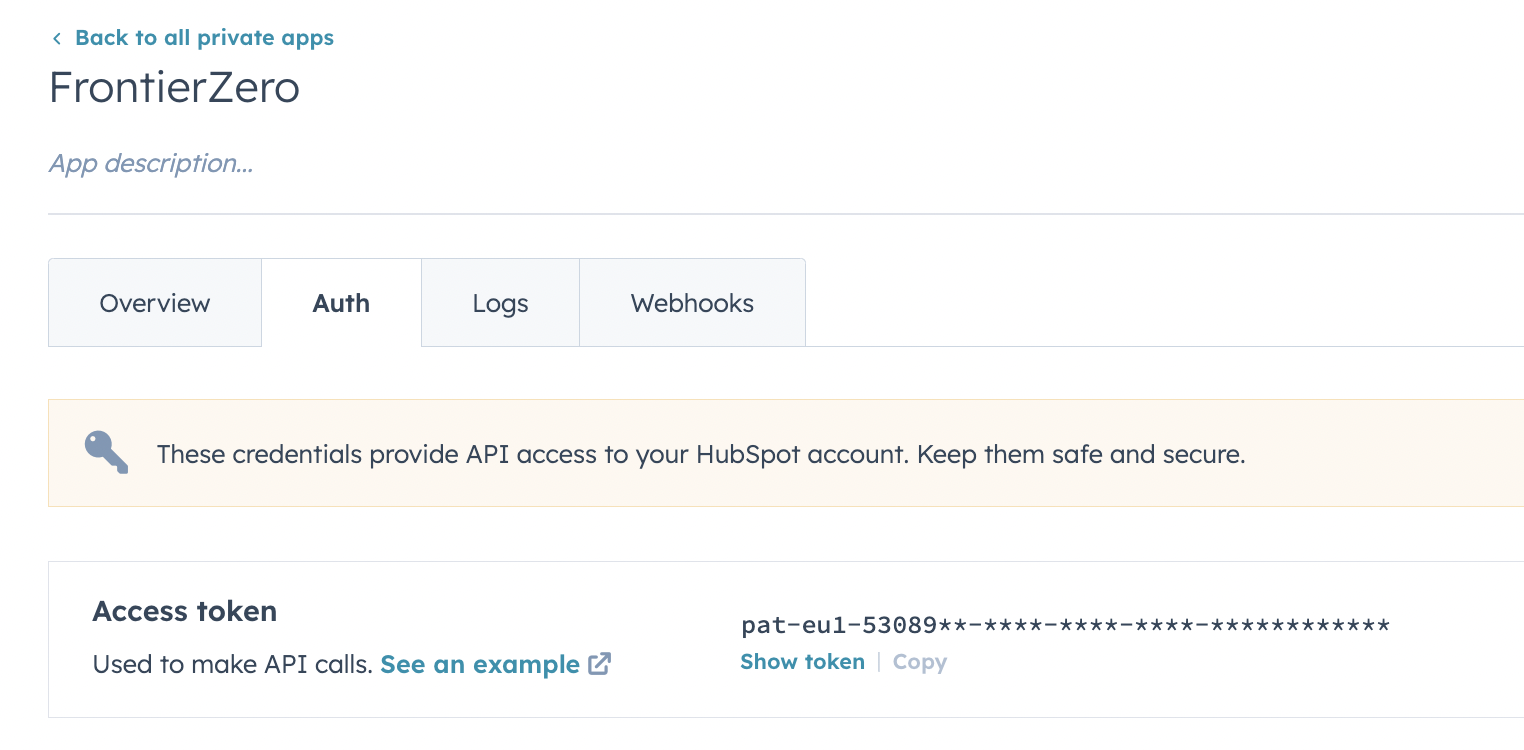The height and width of the screenshot is (750, 1524).
Task: Reveal the token with Show token
Action: [x=802, y=662]
